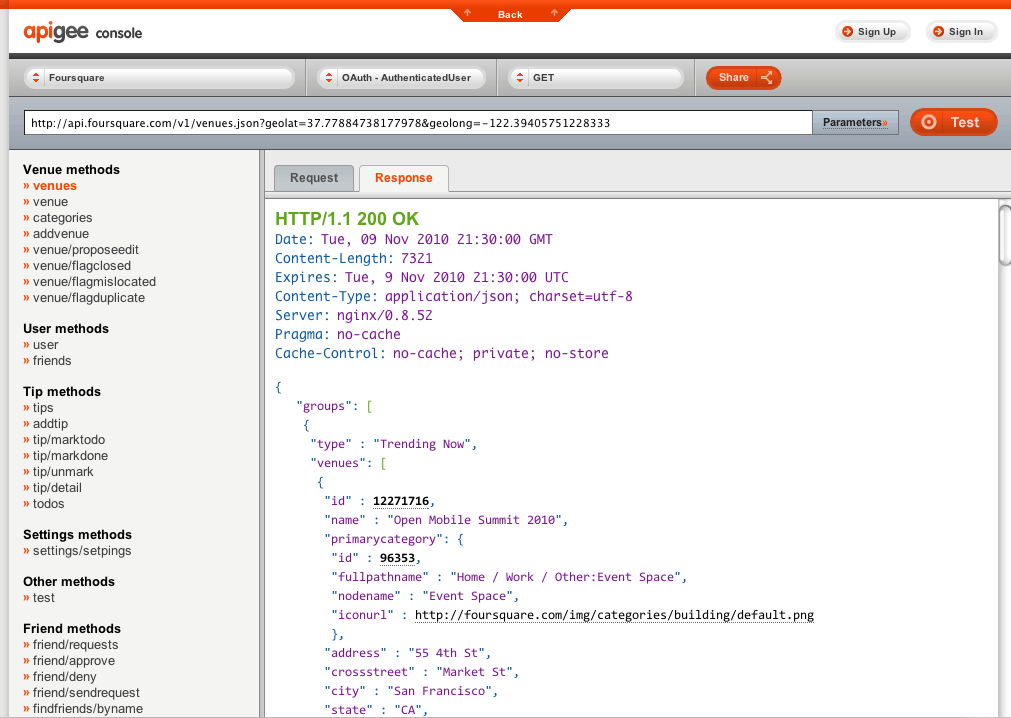Open the tip/markdone method
This screenshot has height=718, width=1011.
click(x=70, y=456)
